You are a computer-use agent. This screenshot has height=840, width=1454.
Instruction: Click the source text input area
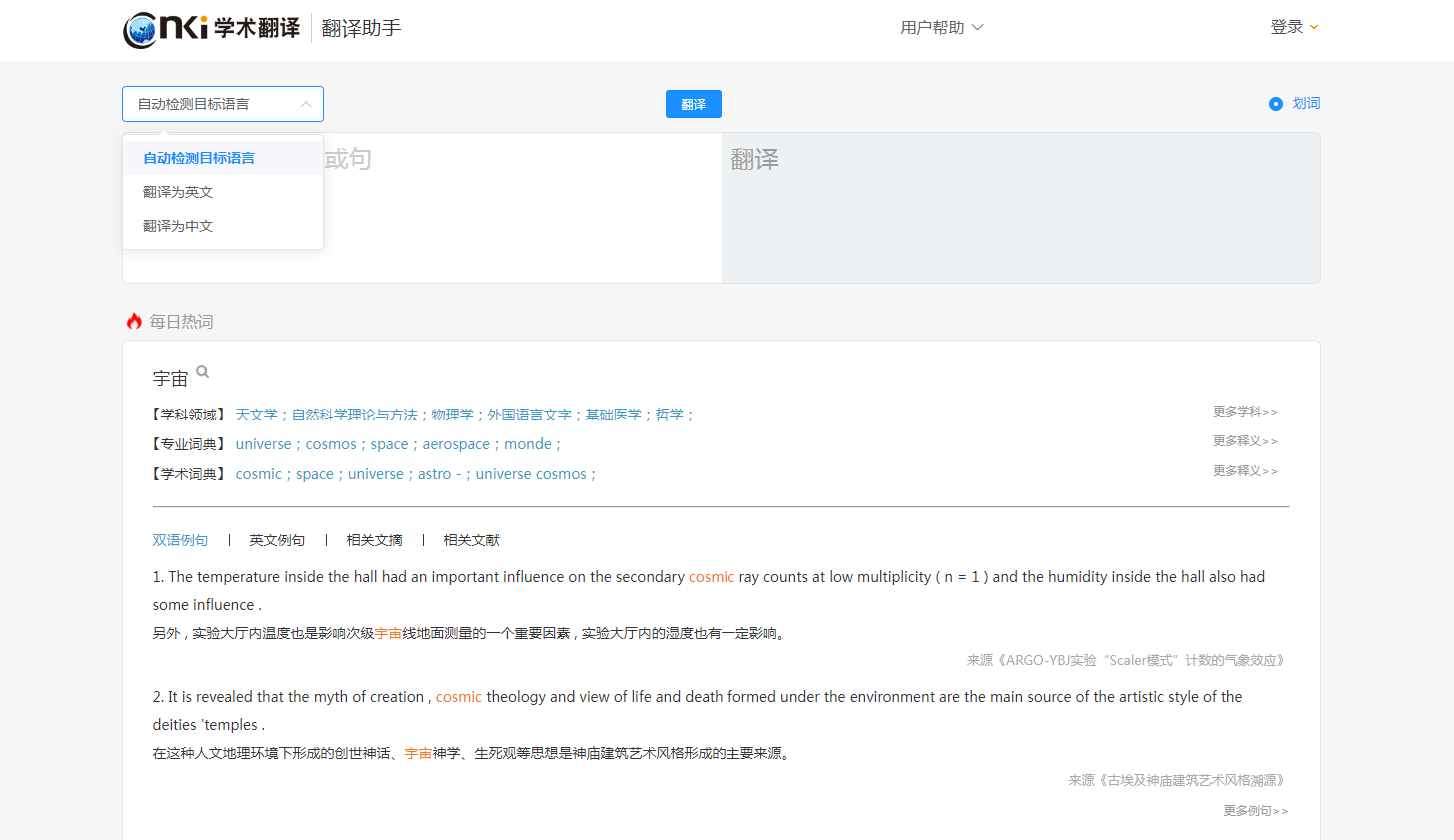pos(422,208)
